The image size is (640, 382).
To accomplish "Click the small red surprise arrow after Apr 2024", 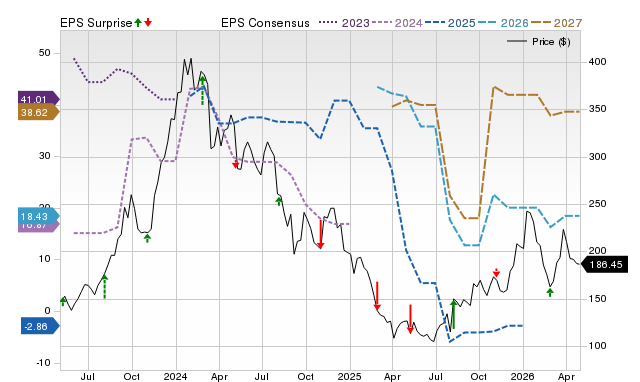I will pyautogui.click(x=236, y=164).
